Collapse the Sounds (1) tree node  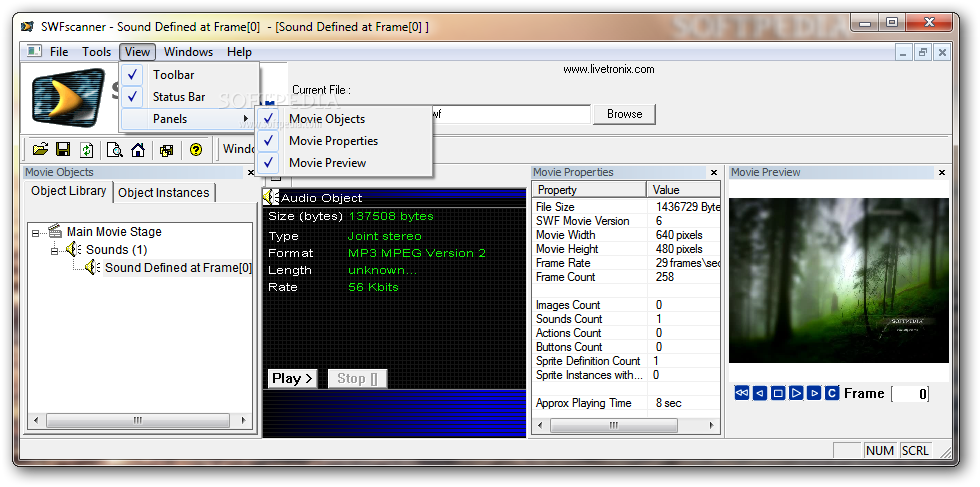[55, 250]
